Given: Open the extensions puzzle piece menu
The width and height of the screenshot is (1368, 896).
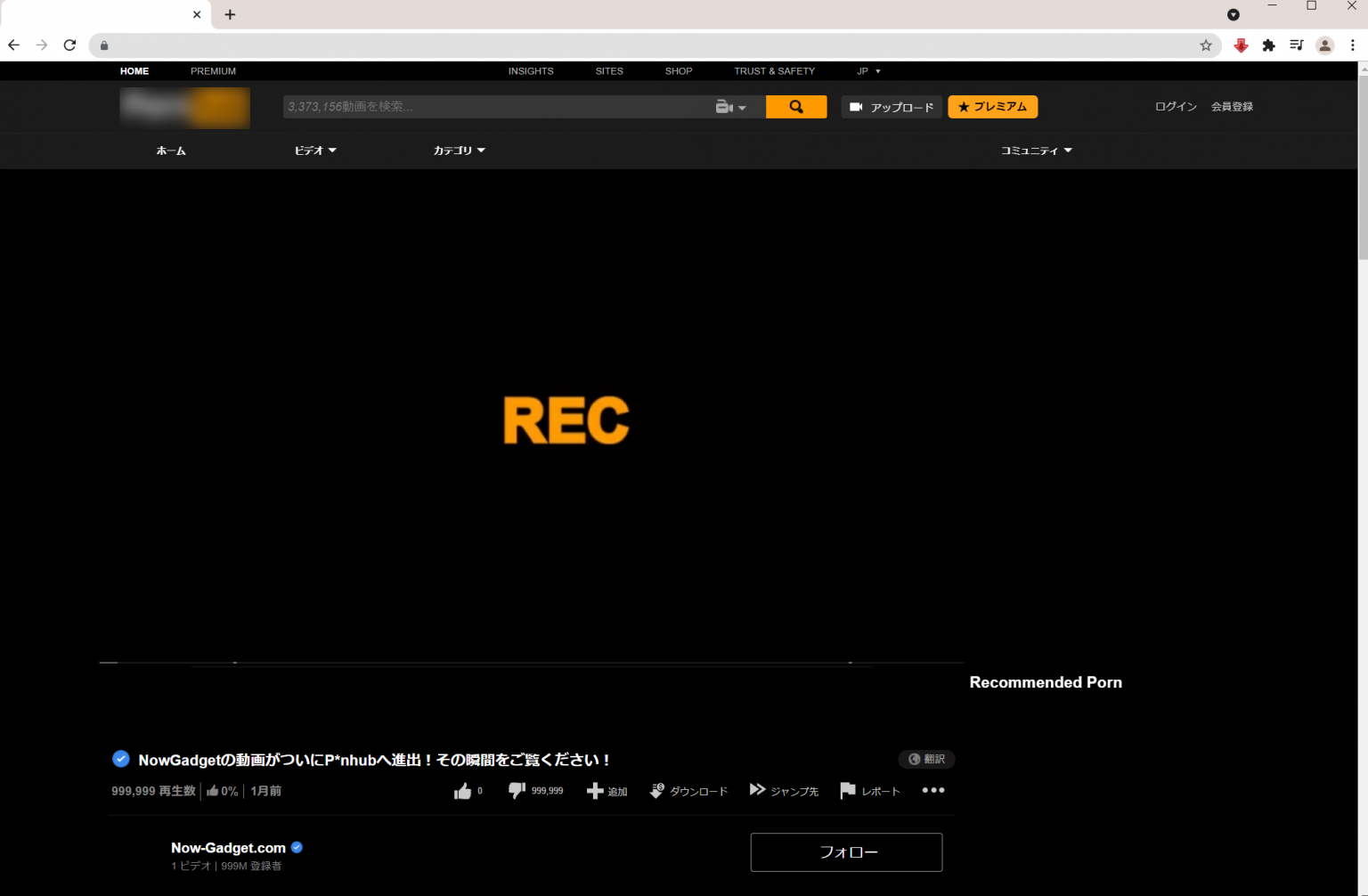Looking at the screenshot, I should pos(1268,45).
